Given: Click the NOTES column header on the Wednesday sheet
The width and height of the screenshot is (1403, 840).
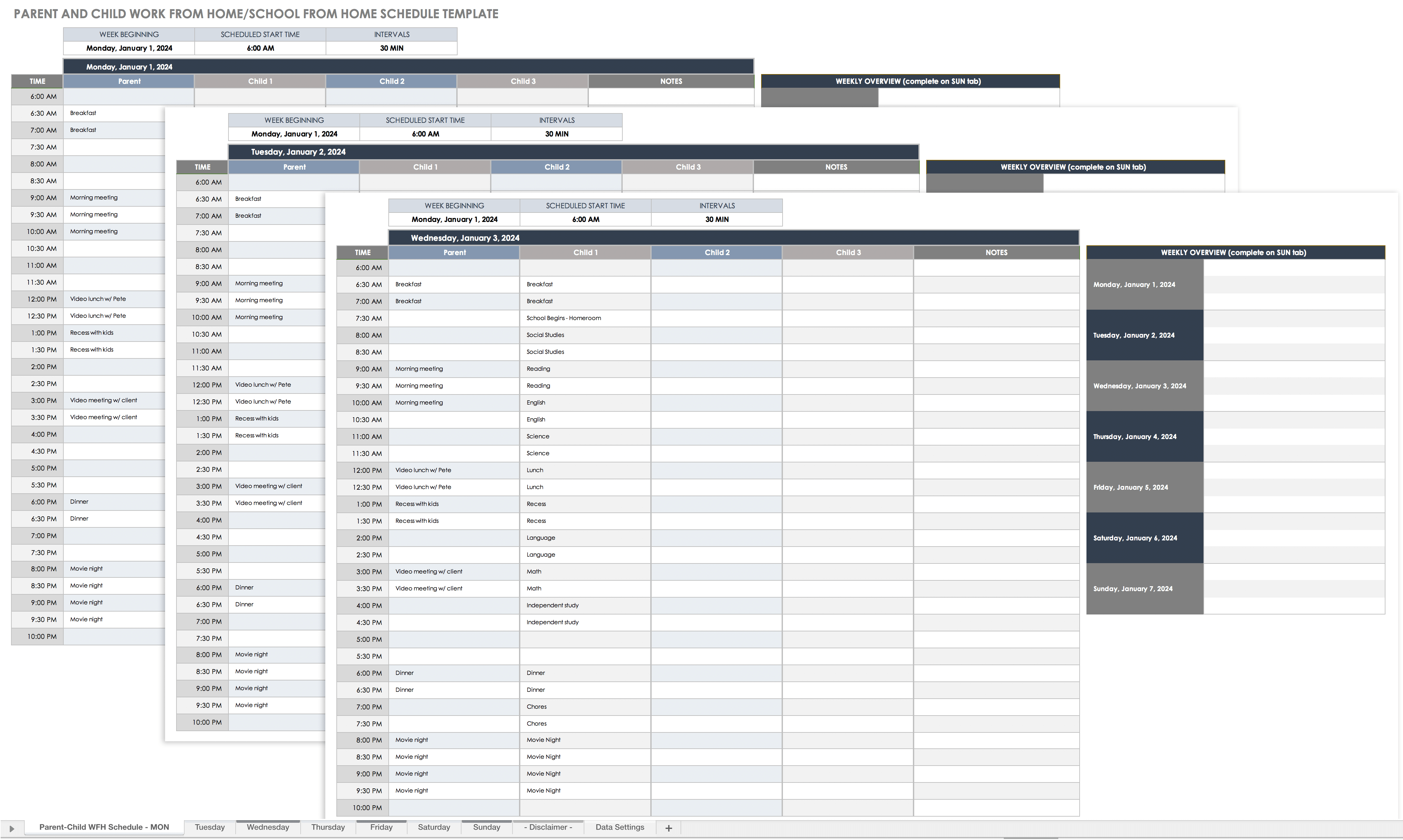Looking at the screenshot, I should [996, 252].
